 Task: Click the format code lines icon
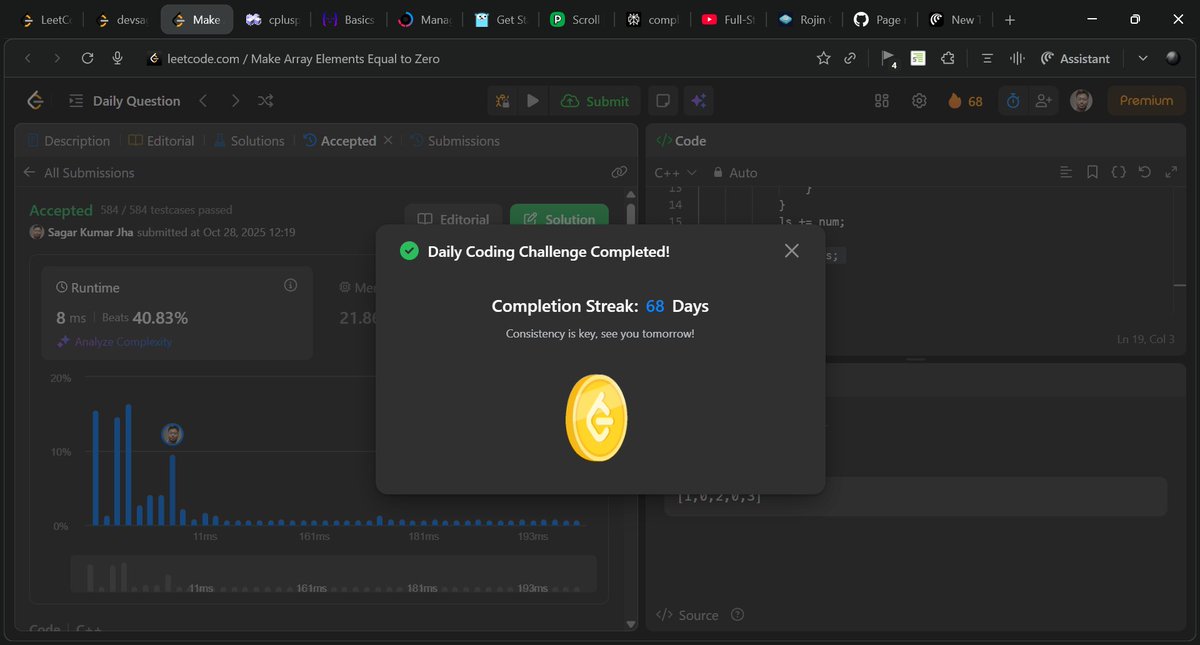[1065, 172]
